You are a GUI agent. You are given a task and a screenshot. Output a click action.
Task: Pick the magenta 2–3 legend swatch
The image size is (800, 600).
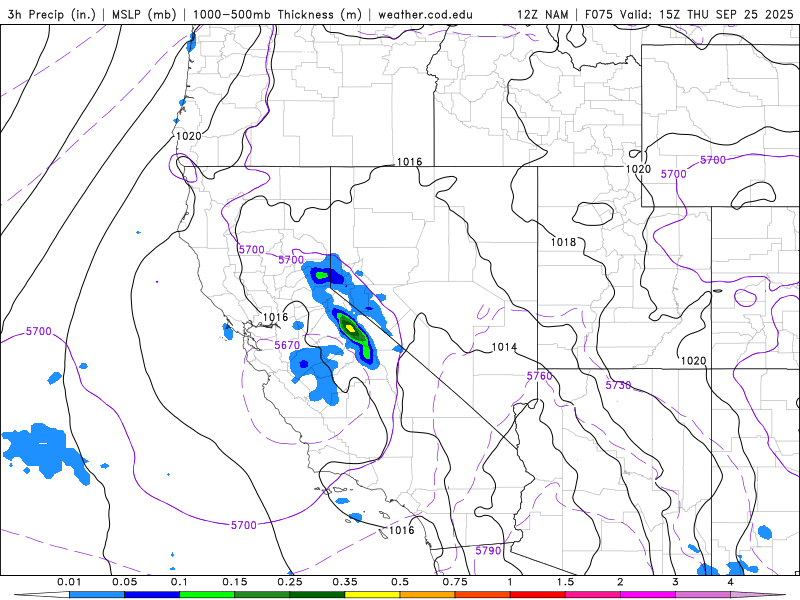coord(647,595)
